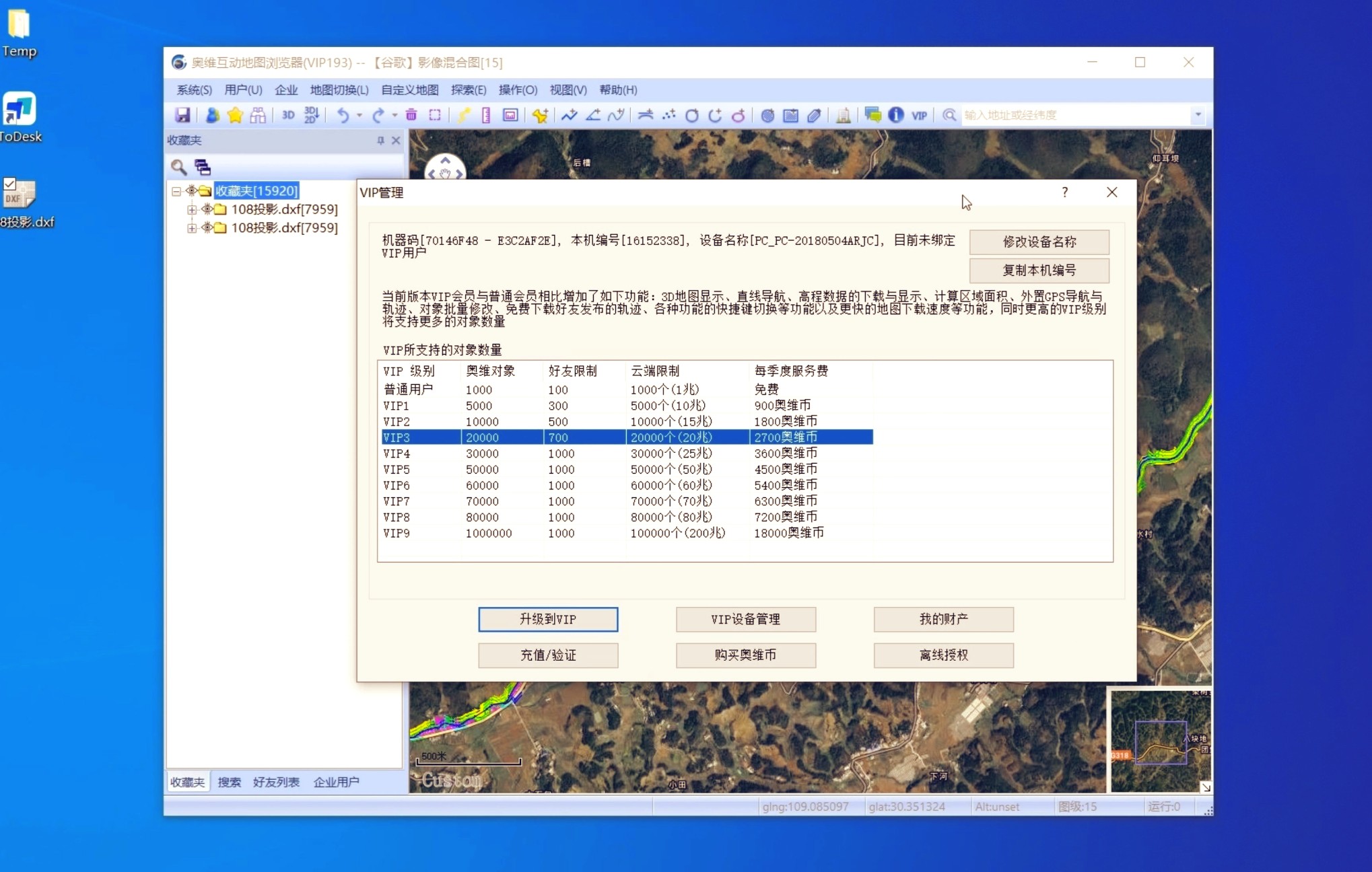
Task: Click the blue info circle icon
Action: 896,115
